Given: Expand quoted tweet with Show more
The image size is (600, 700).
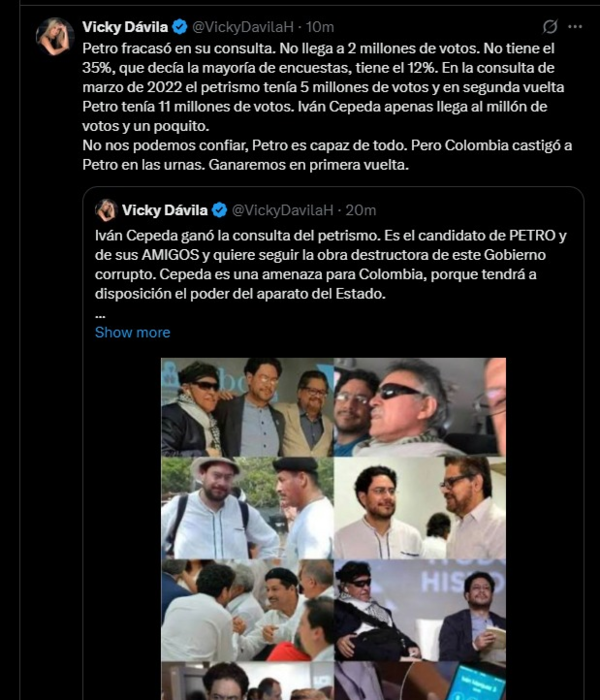Looking at the screenshot, I should (x=133, y=332).
